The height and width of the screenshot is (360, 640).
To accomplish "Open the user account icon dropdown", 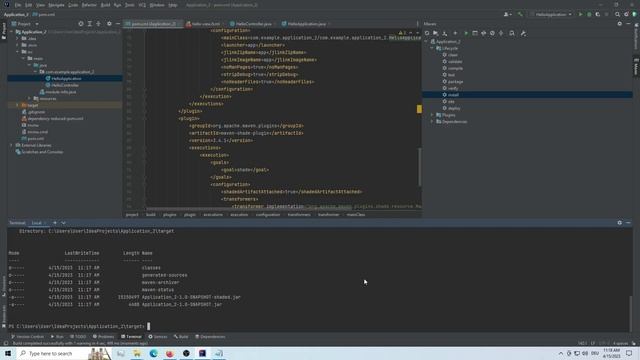I will 508,14.
